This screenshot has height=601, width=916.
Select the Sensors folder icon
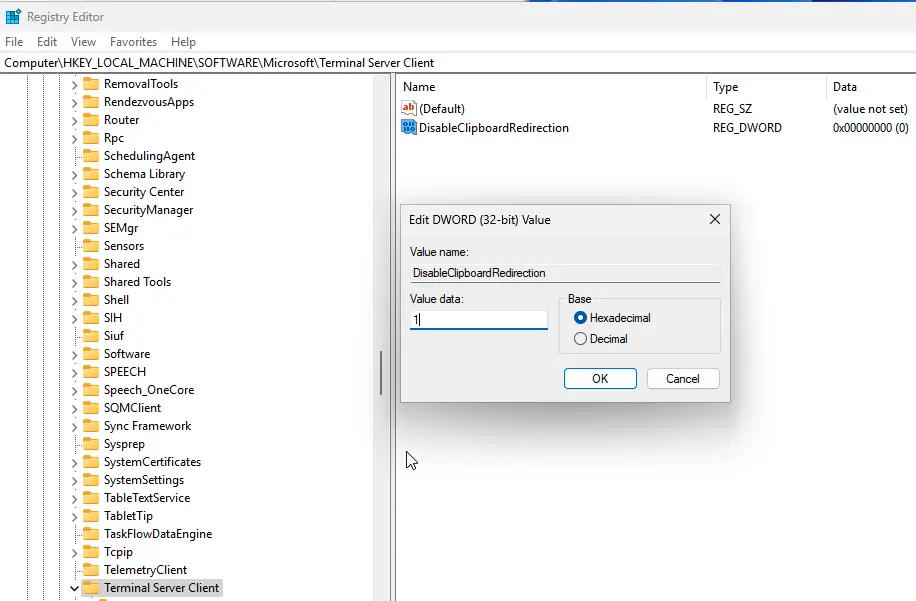[x=91, y=246]
